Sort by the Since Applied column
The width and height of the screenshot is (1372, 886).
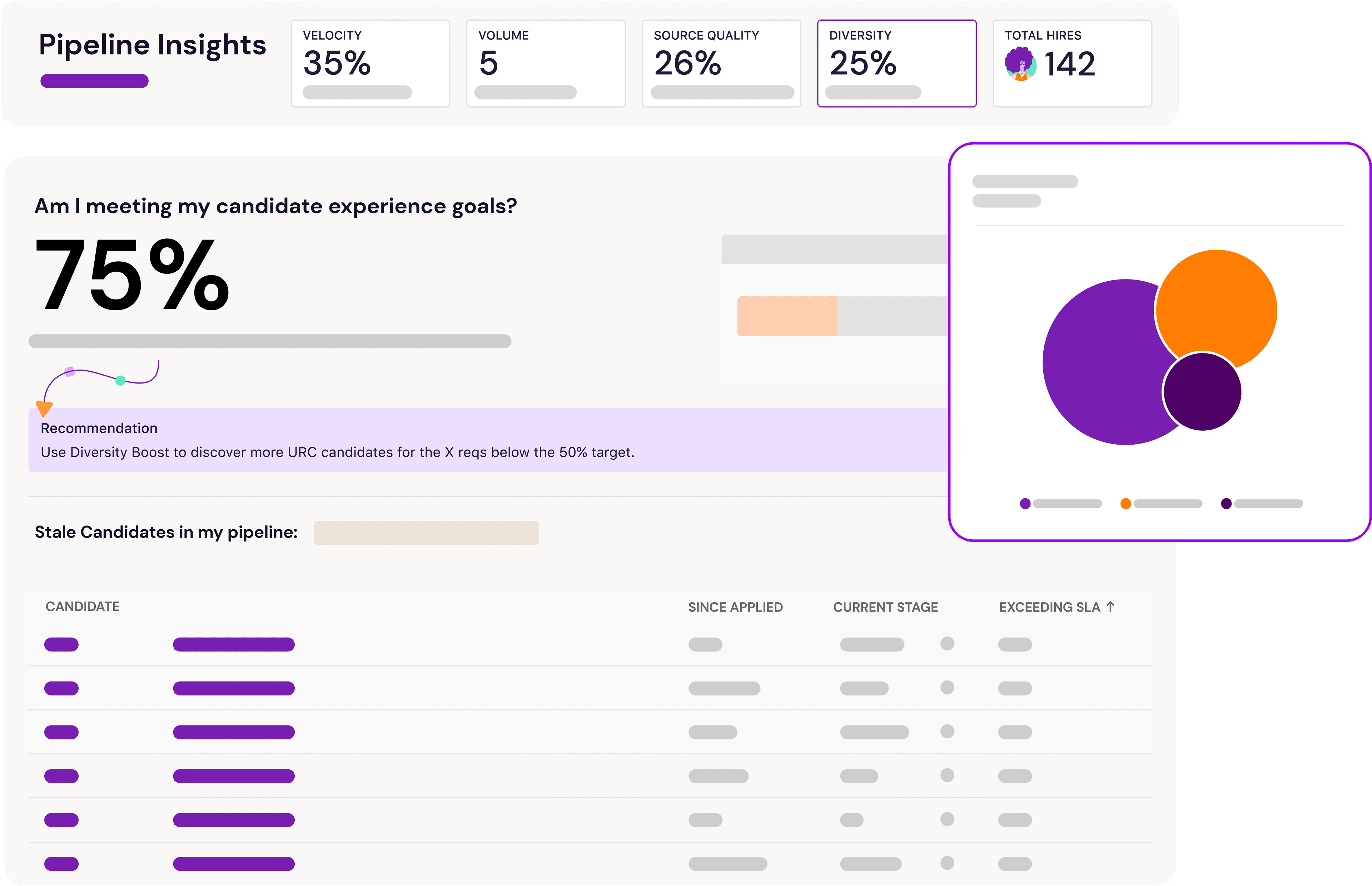pyautogui.click(x=735, y=607)
